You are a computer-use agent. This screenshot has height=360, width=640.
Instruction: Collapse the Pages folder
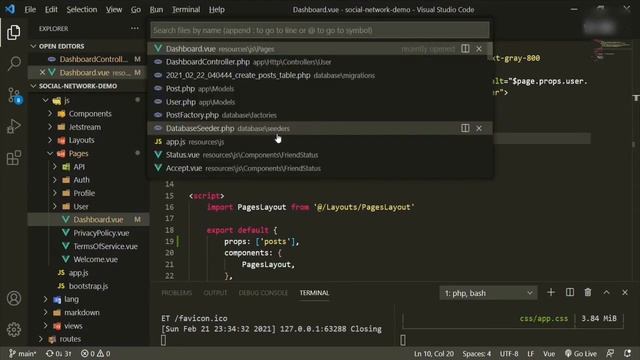(x=50, y=153)
